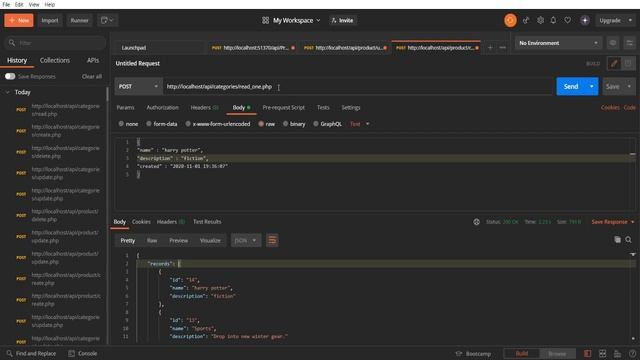
Task: Select the x-www-form-urlencoded radio button
Action: [188, 124]
